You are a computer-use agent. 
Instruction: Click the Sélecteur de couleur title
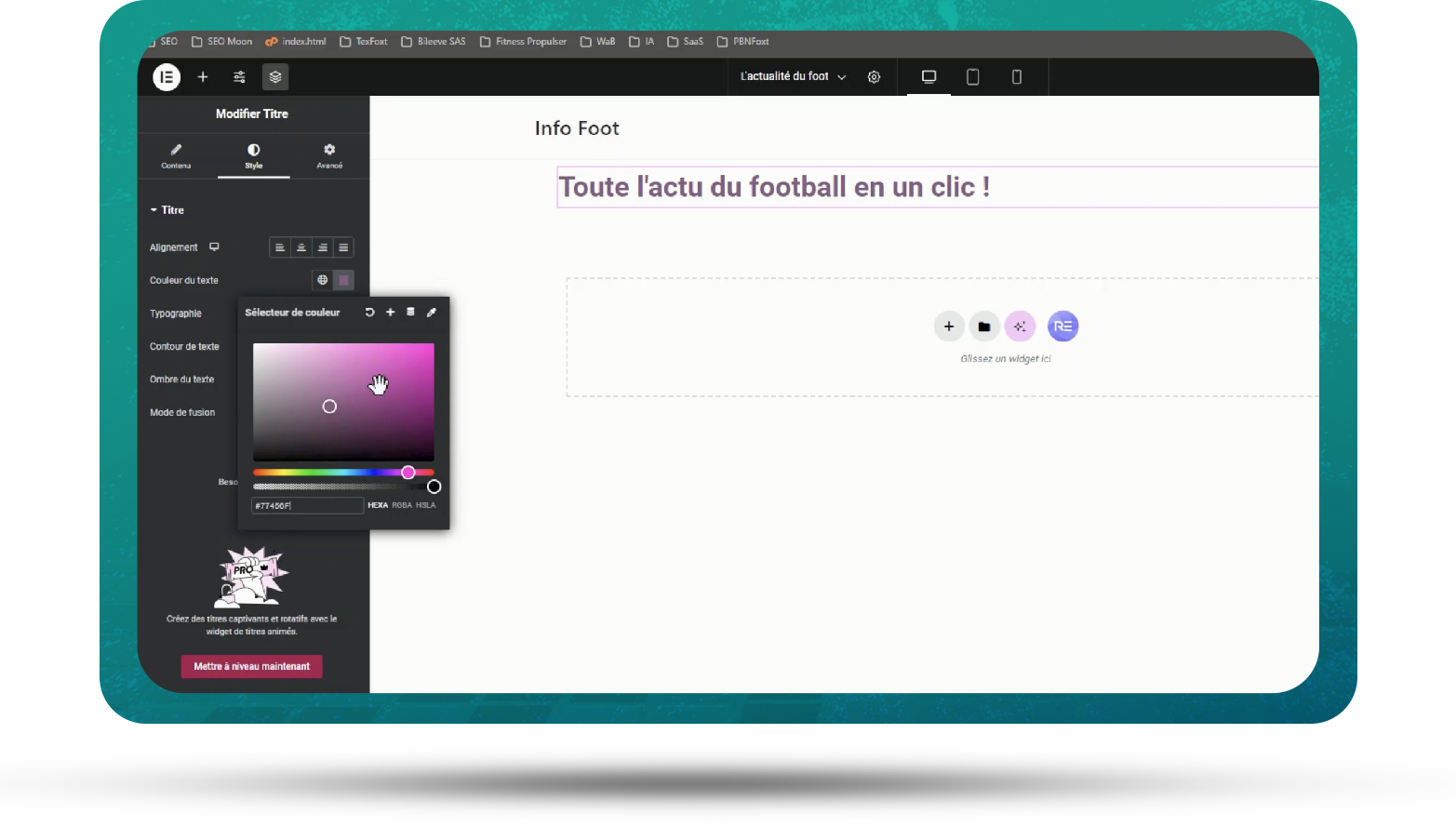point(292,313)
